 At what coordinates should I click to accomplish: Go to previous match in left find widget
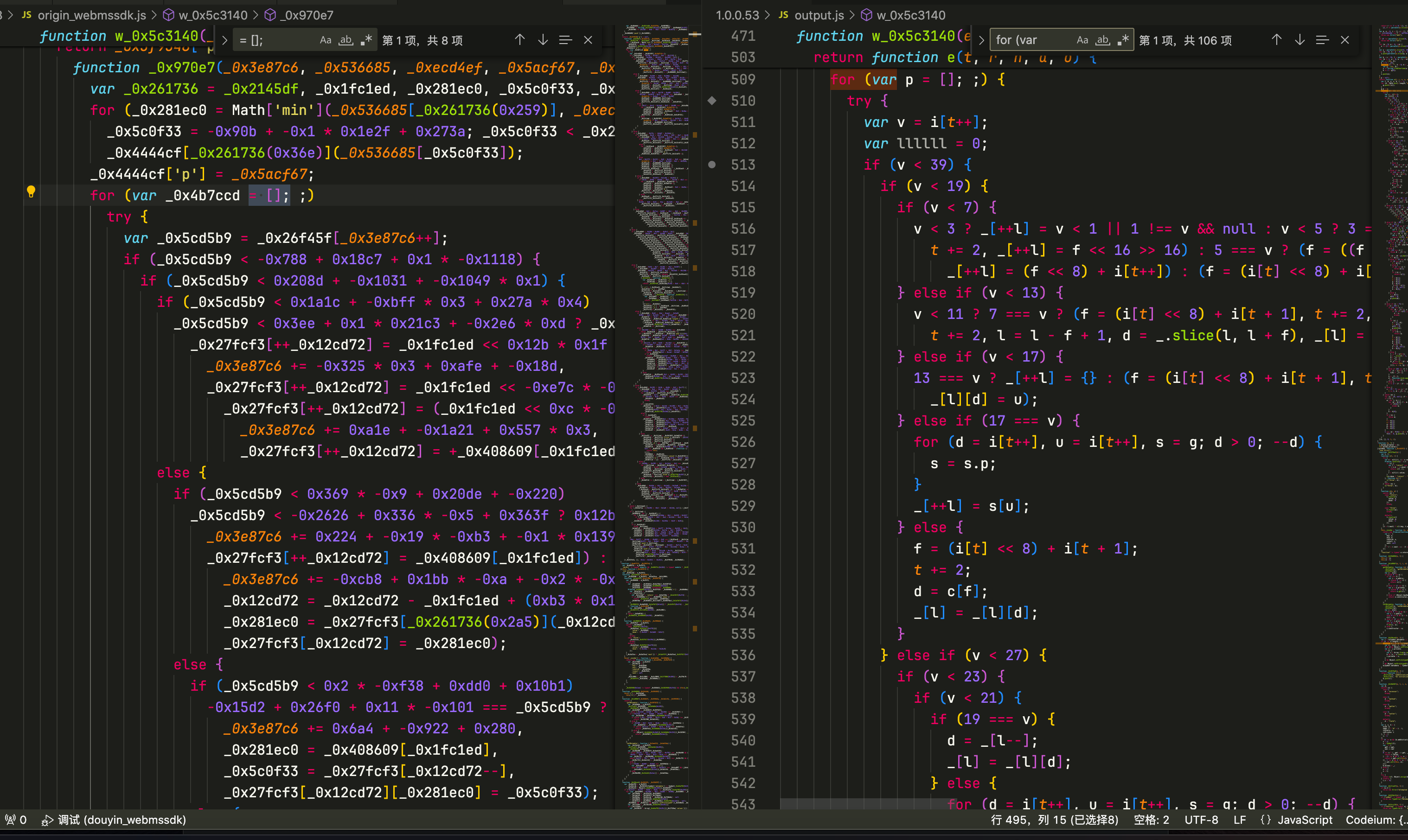[x=520, y=40]
